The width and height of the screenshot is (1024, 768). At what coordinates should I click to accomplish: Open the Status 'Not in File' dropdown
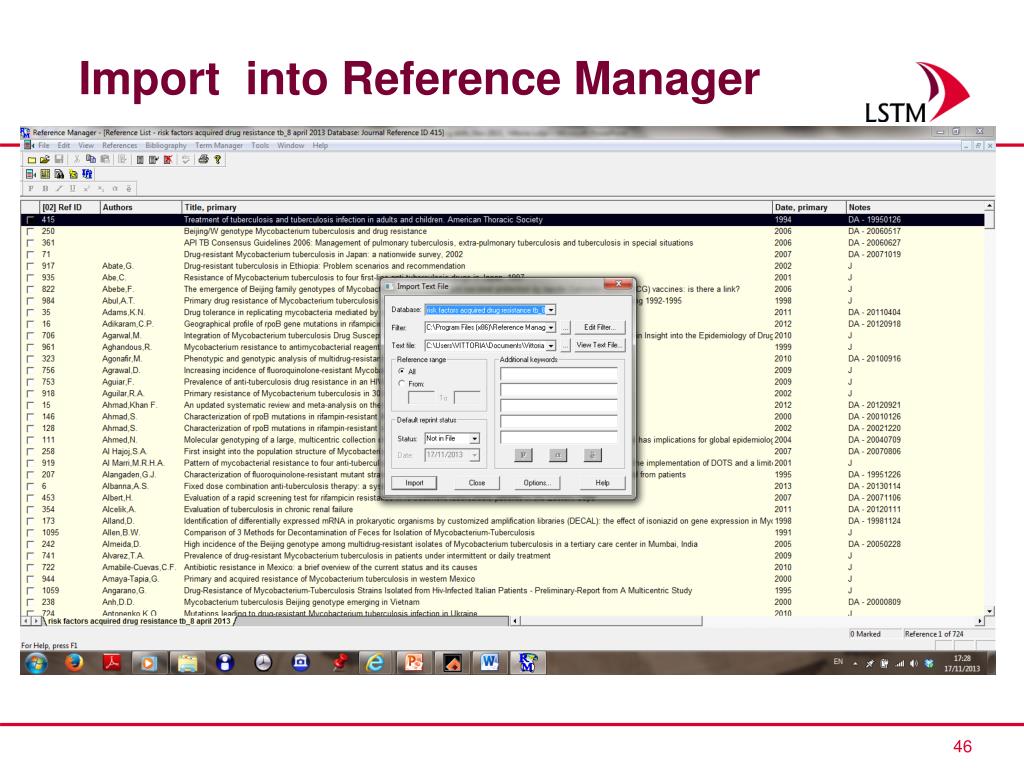click(x=474, y=438)
